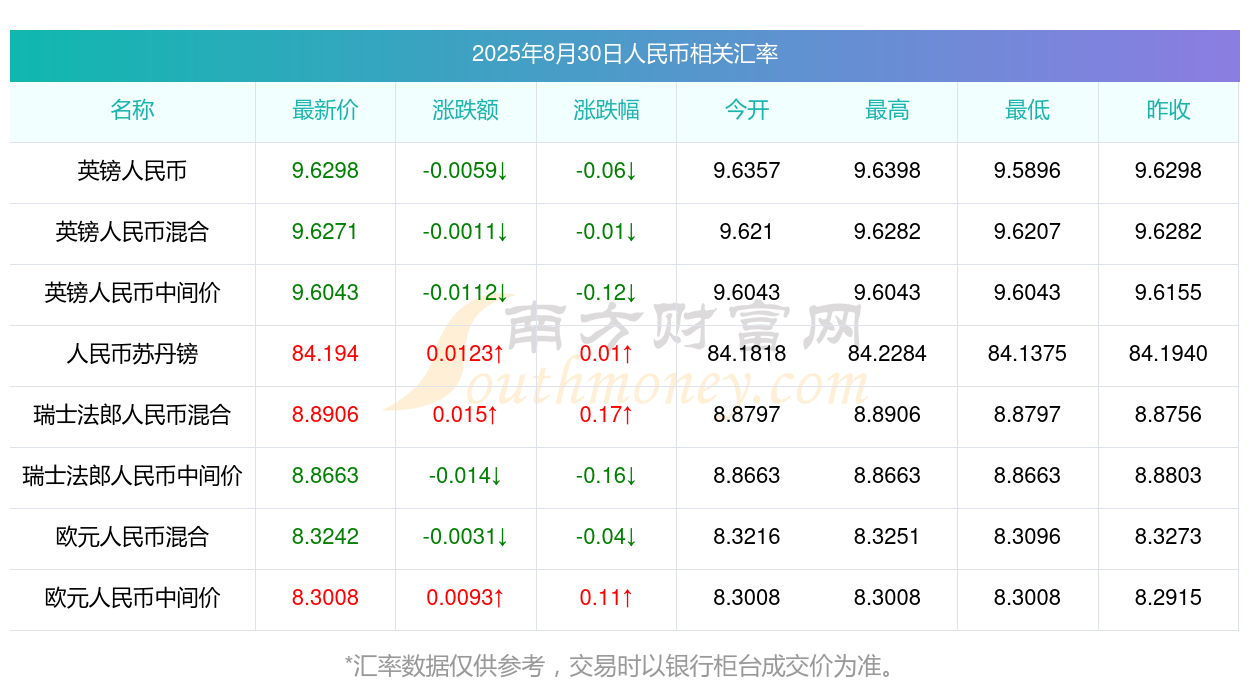Click change value -0.0112↓
1250x698 pixels.
pyautogui.click(x=465, y=293)
